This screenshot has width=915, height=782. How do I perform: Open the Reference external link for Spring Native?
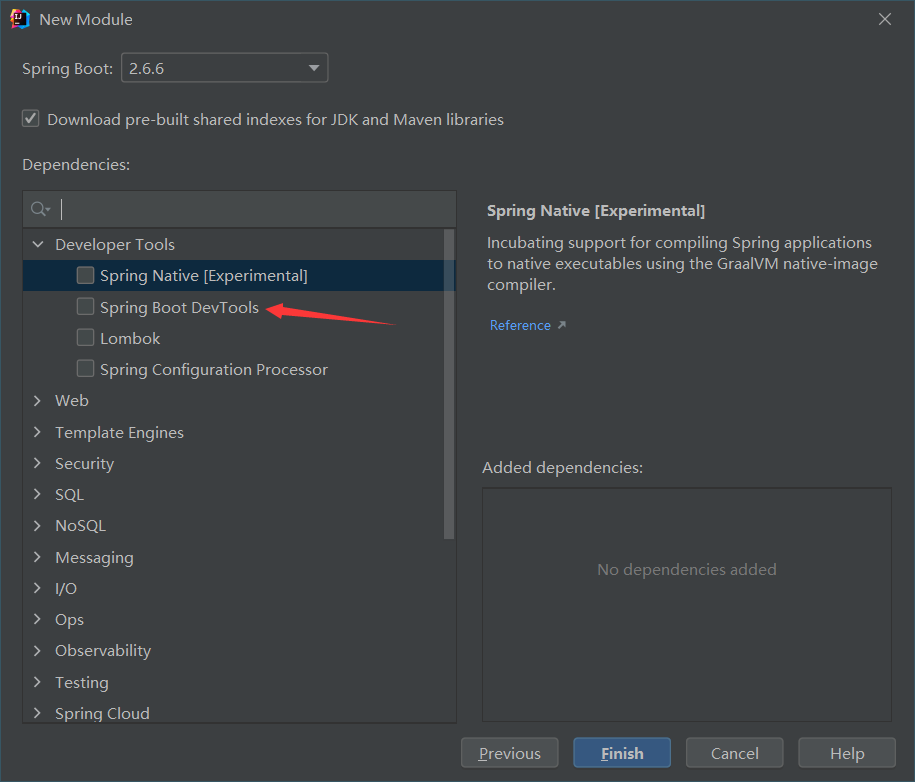point(519,324)
